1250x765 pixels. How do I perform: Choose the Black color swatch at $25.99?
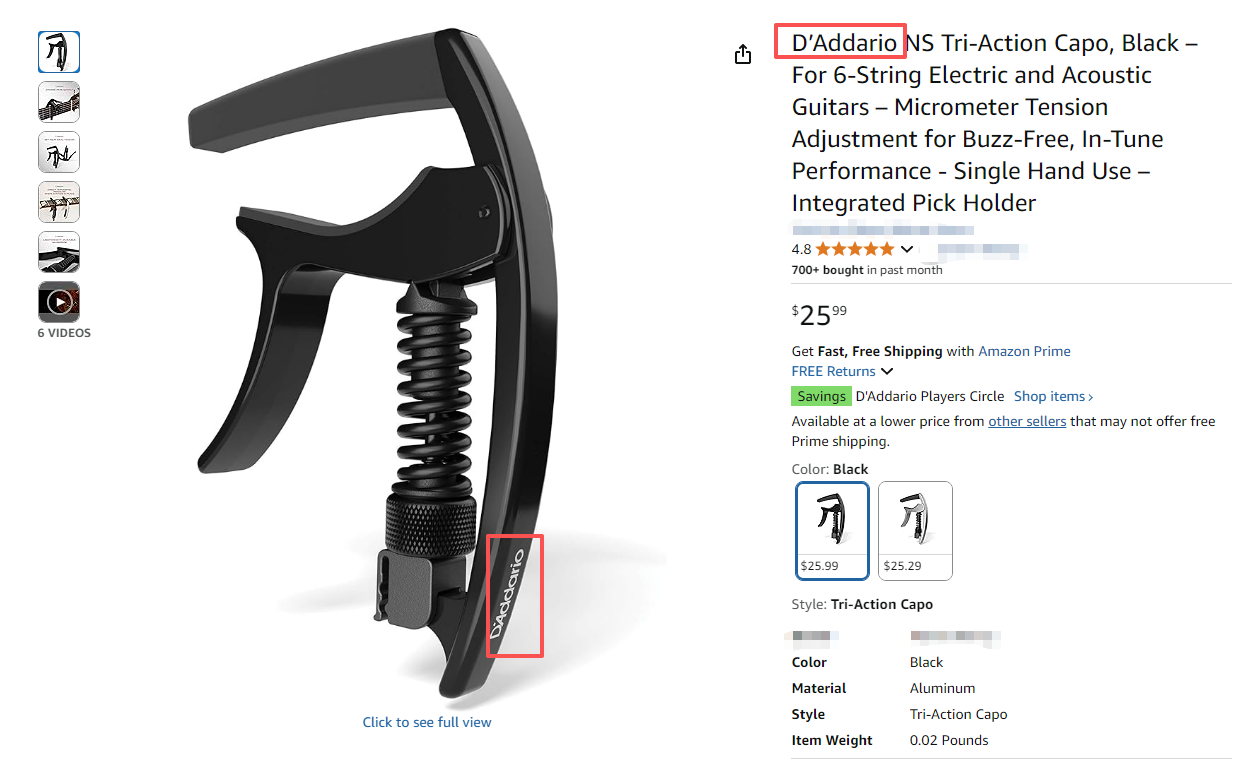point(833,531)
